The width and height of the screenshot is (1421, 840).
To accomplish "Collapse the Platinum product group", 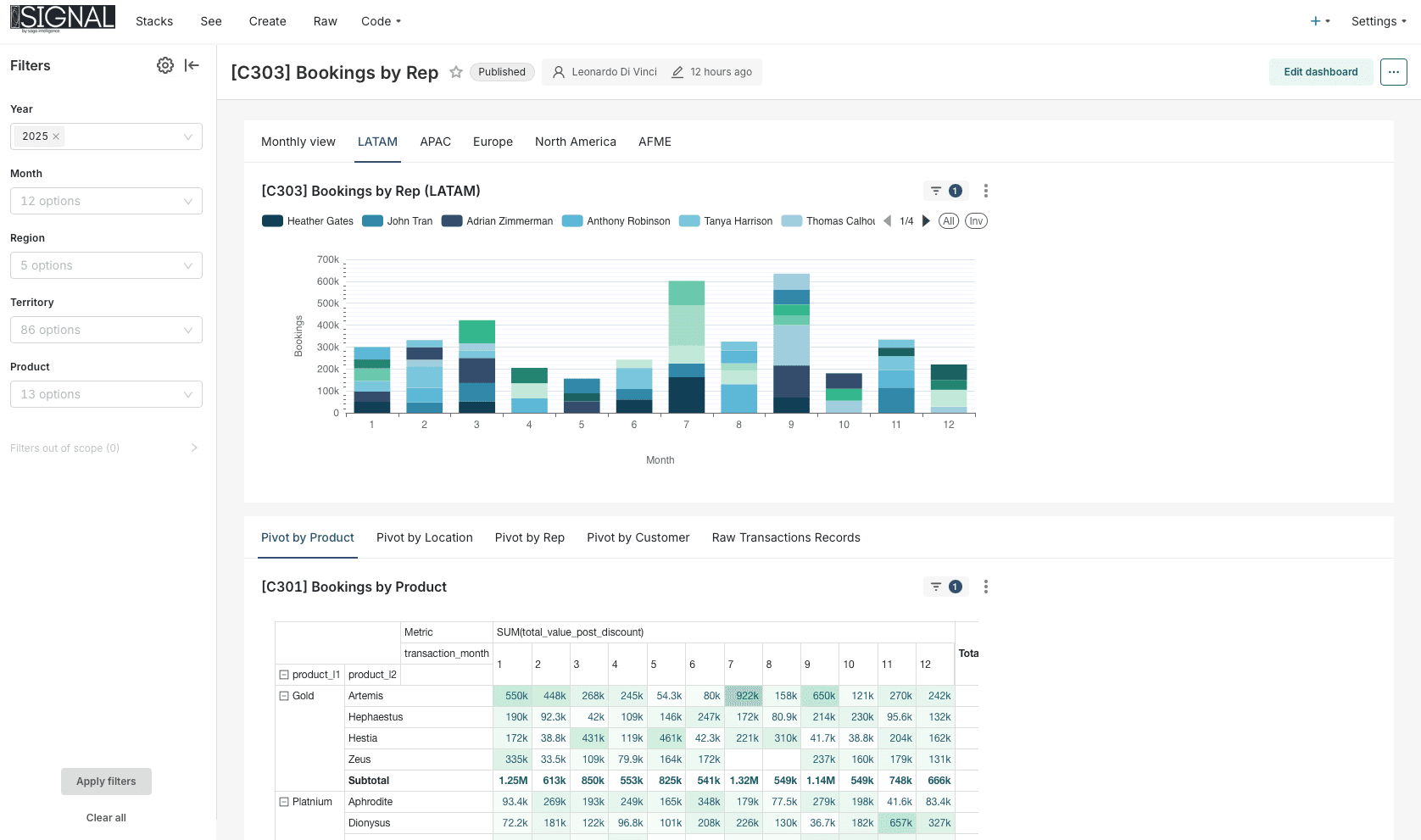I will (284, 802).
